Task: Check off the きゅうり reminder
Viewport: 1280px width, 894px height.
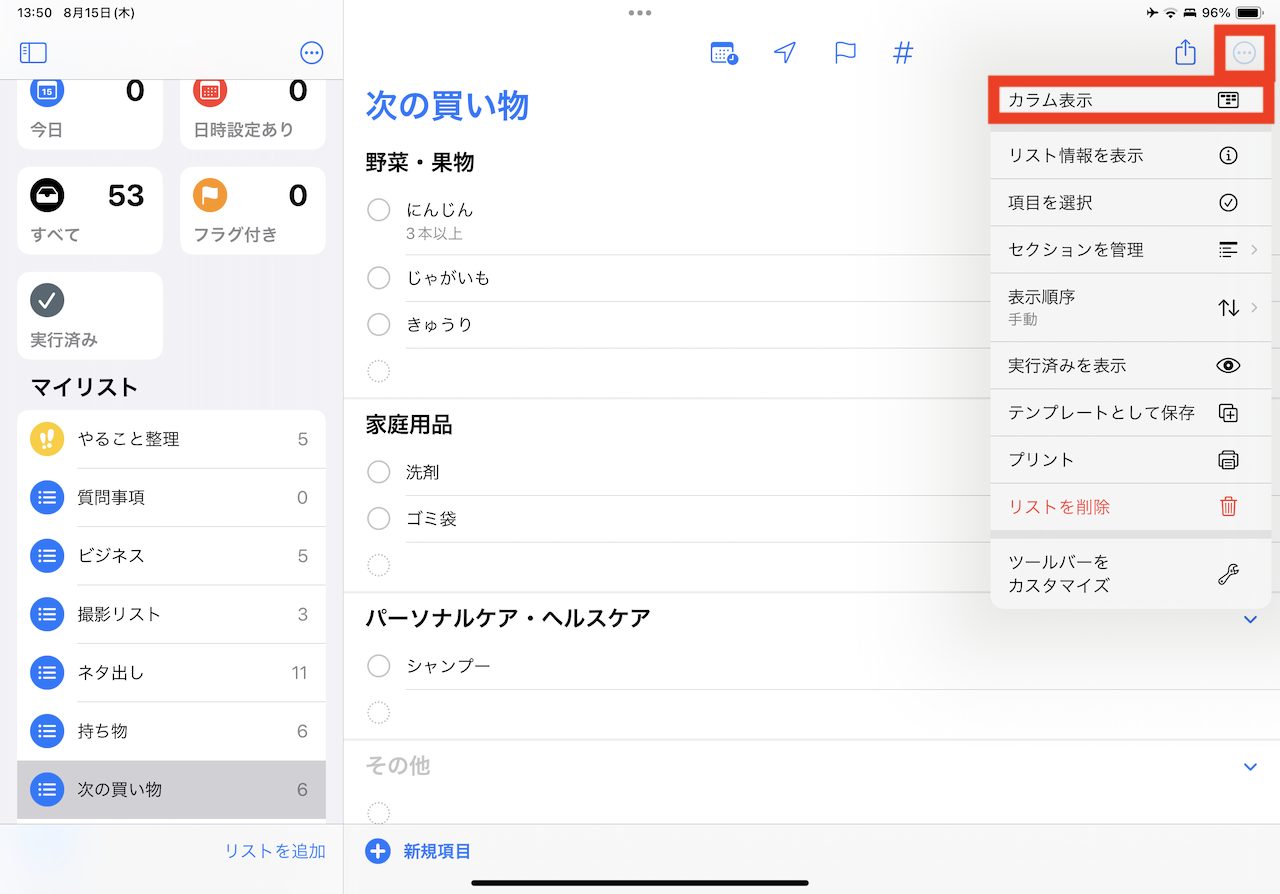Action: pyautogui.click(x=379, y=324)
